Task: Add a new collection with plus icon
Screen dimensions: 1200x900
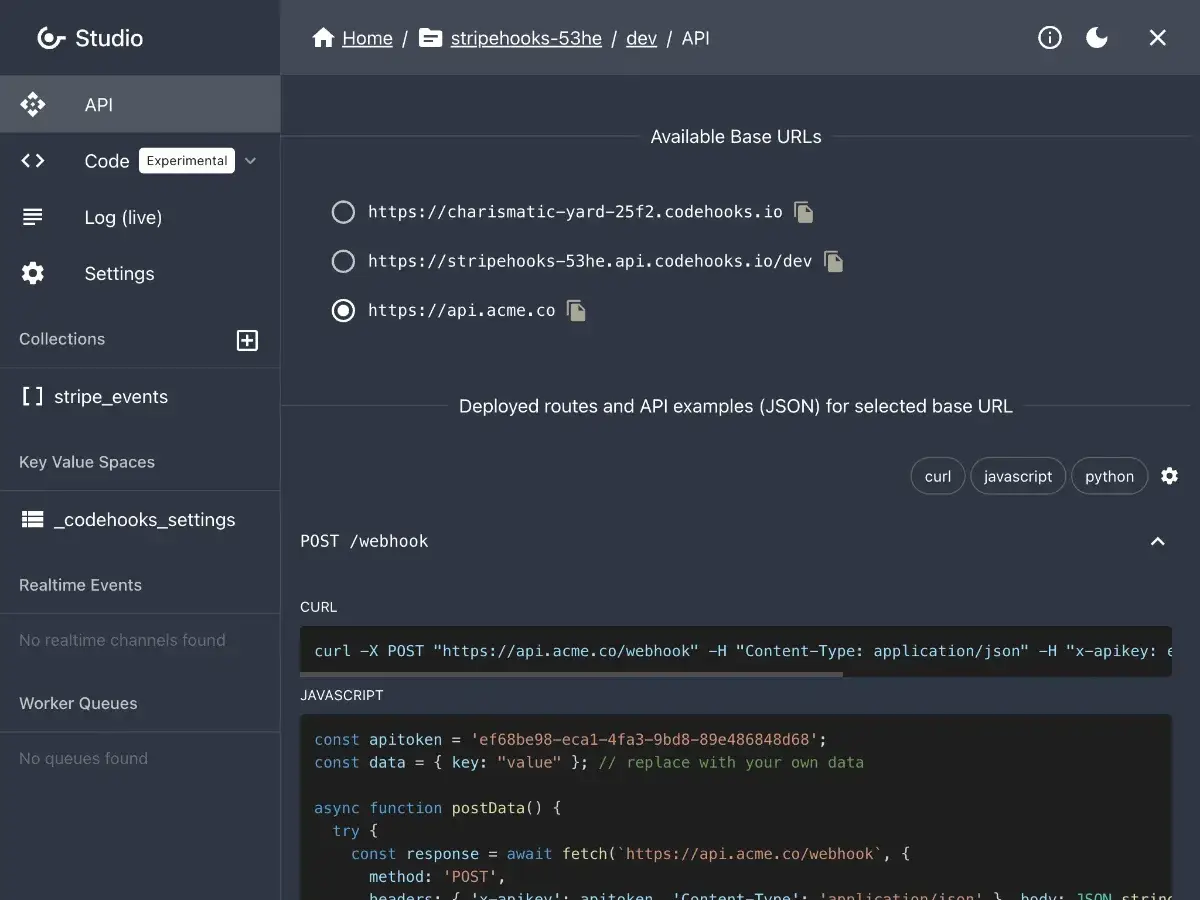Action: coord(247,340)
